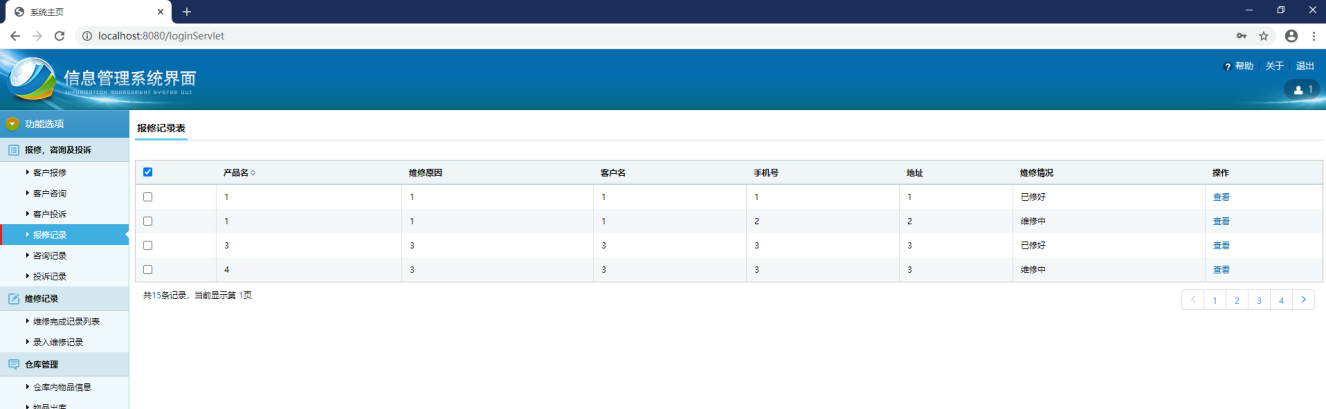Viewport: 1326px width, 409px height.
Task: Click the 帮助 question mark icon
Action: [x=1227, y=66]
